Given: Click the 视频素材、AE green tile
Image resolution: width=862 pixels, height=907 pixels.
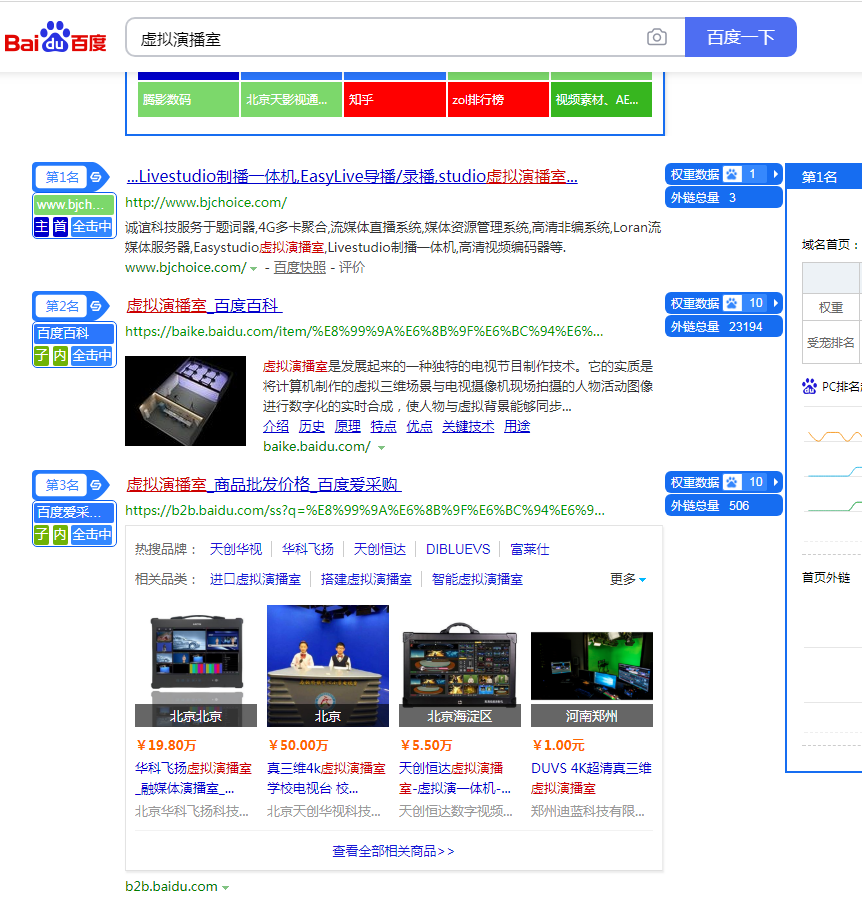Looking at the screenshot, I should click(601, 99).
